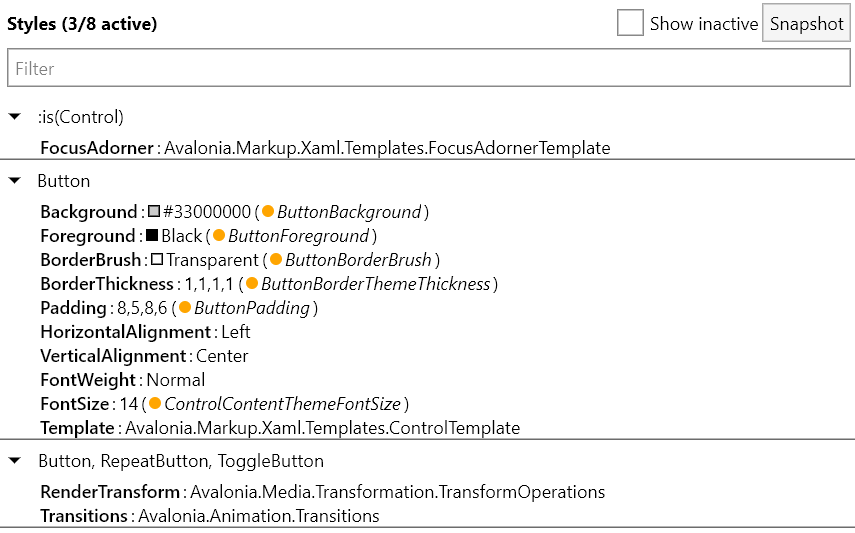This screenshot has width=855, height=533.
Task: Click the black Foreground color swatch
Action: point(152,236)
